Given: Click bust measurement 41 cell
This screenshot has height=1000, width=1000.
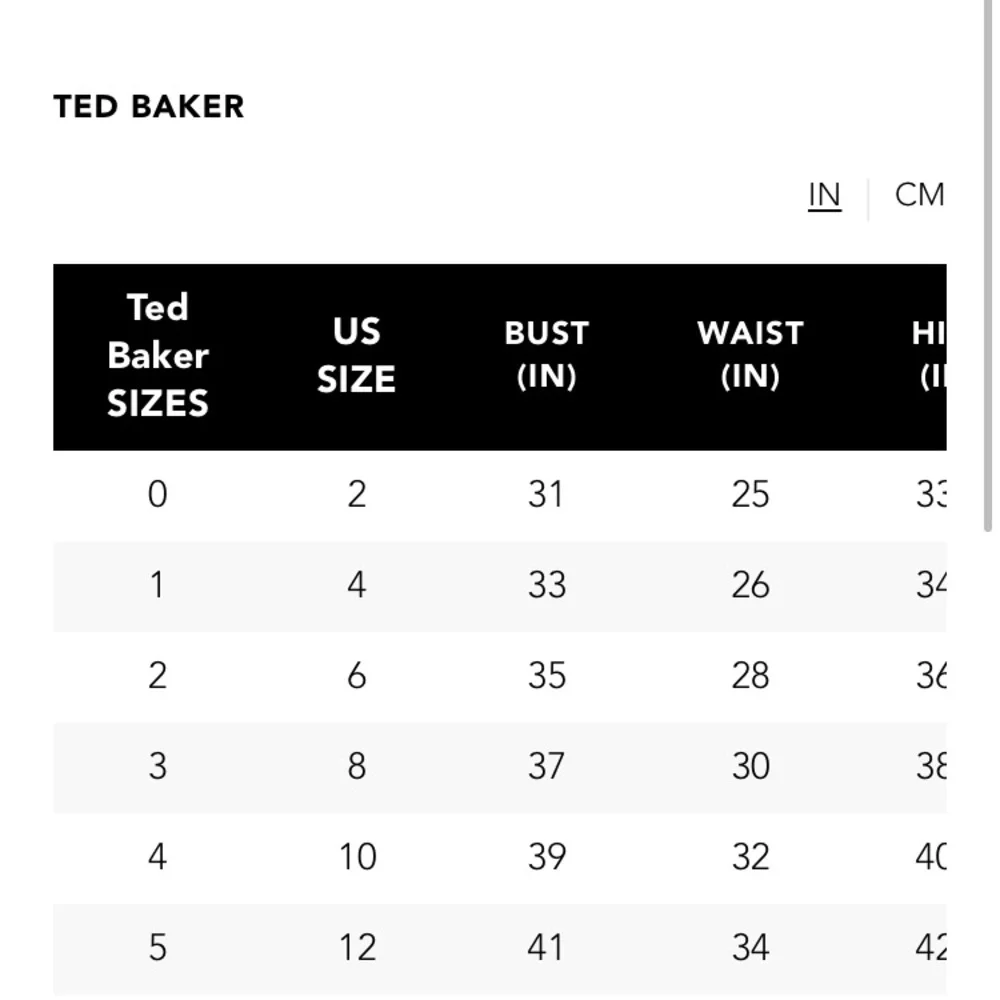Looking at the screenshot, I should point(546,946).
